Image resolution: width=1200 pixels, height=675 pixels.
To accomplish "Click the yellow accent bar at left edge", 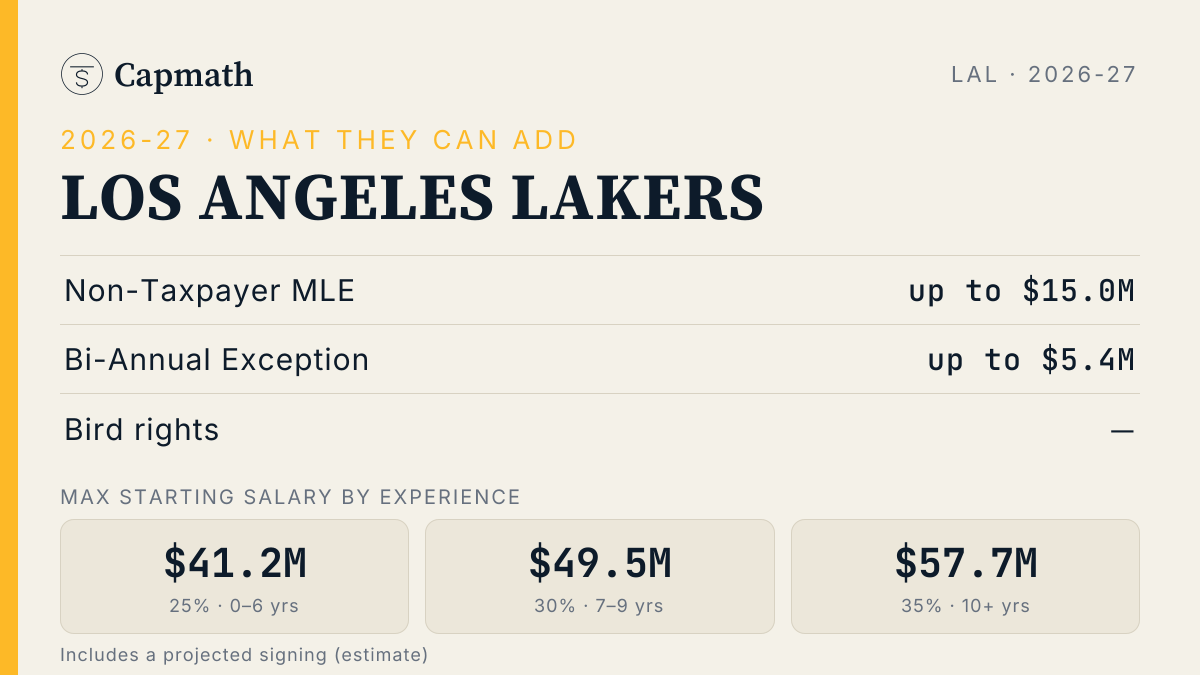I will click(9, 337).
